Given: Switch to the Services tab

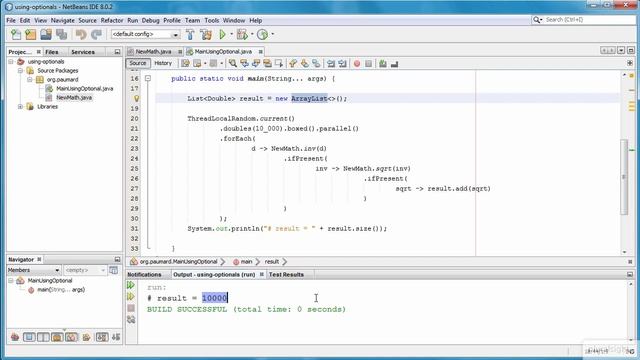Looking at the screenshot, I should coord(83,52).
